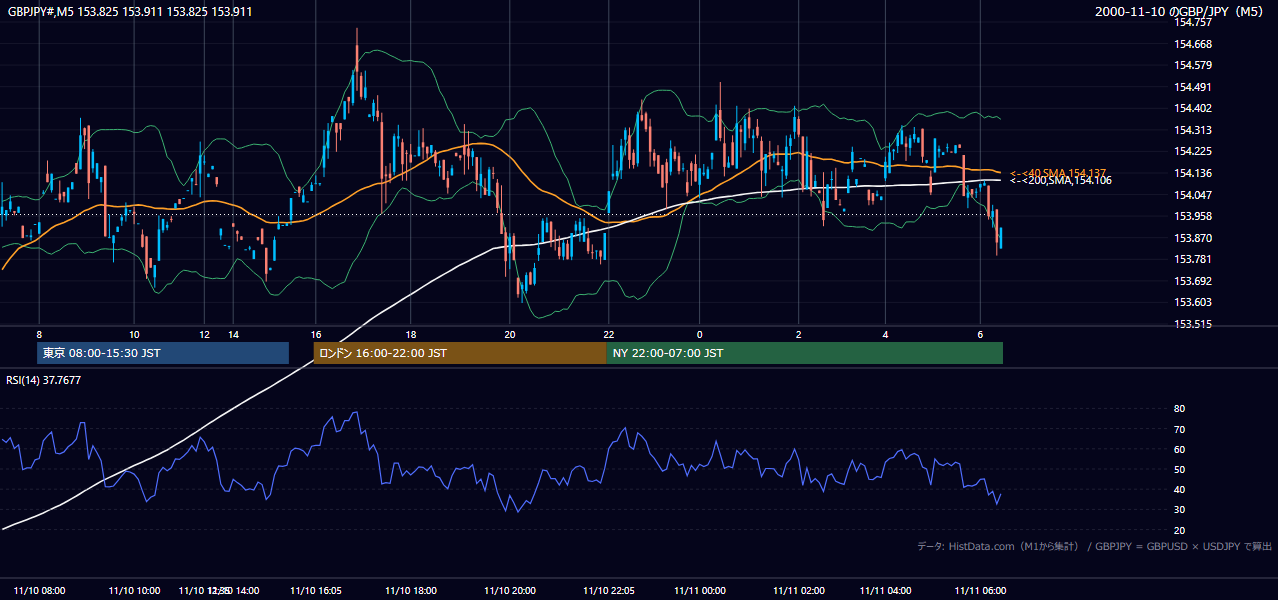1278x600 pixels.
Task: Click price axis value 154.579
Action: 1193,66
